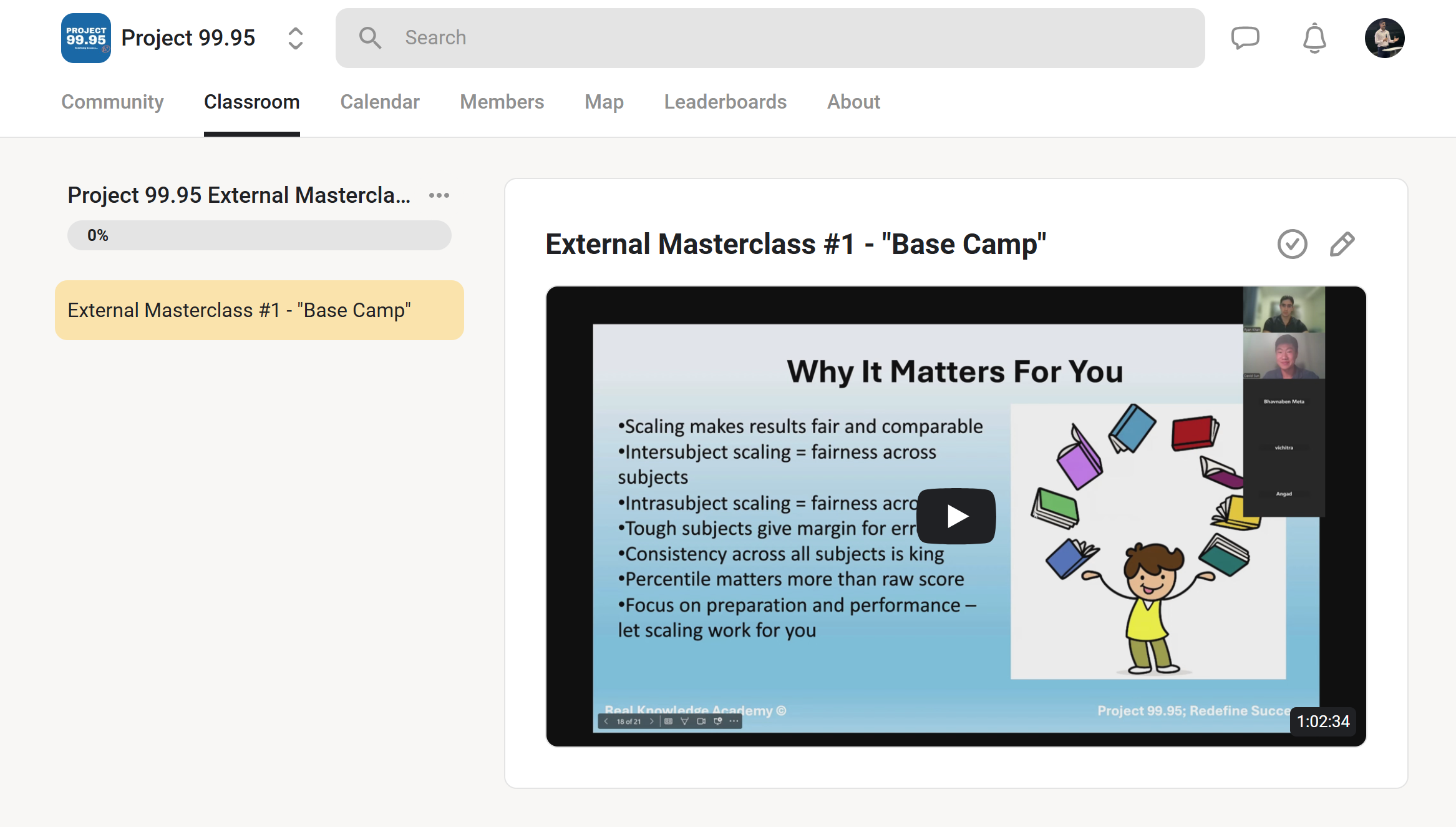This screenshot has height=827, width=1456.
Task: View the Leaderboards tab
Action: pos(725,102)
